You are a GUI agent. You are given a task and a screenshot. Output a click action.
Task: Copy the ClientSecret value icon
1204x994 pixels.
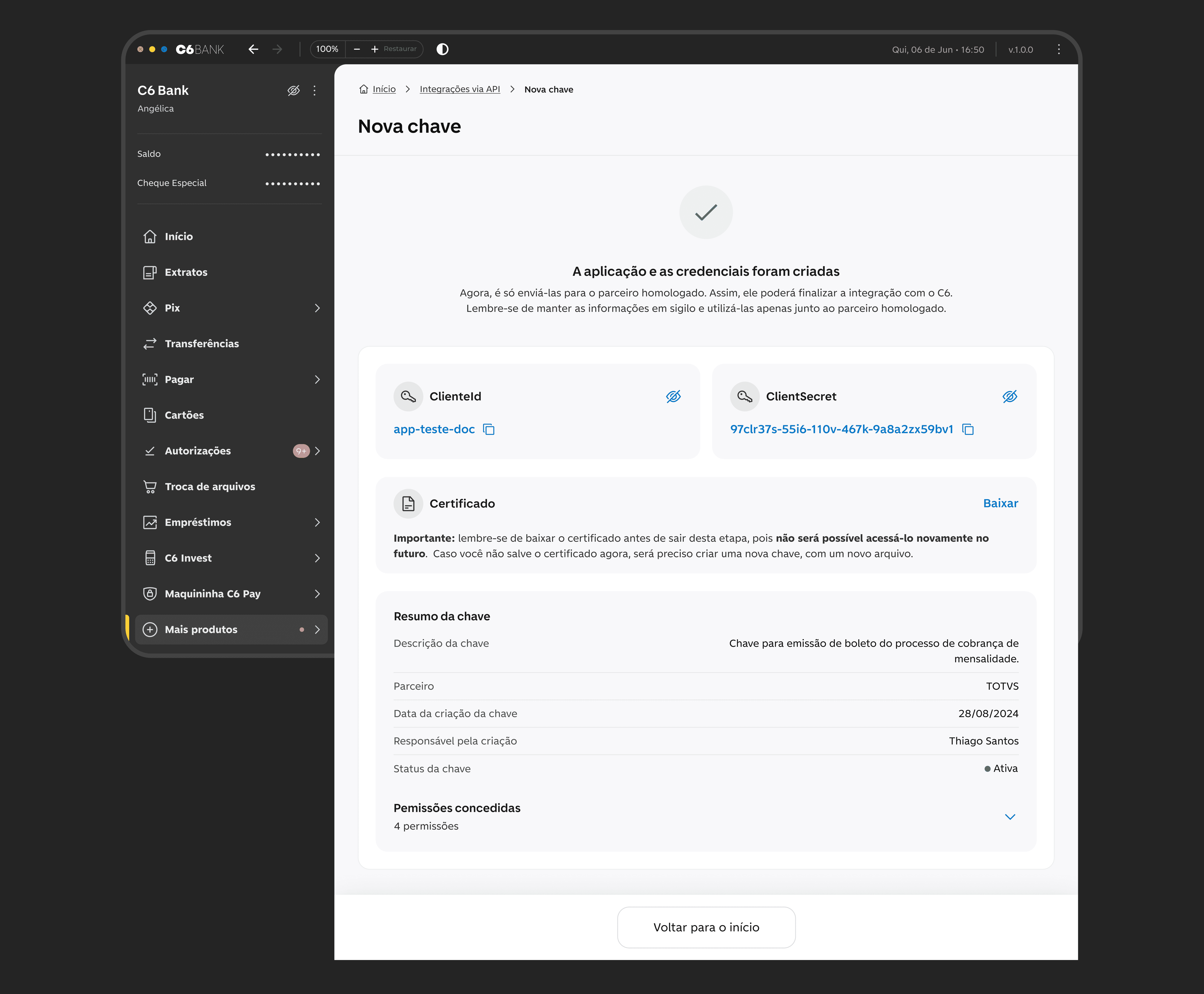pyautogui.click(x=967, y=430)
